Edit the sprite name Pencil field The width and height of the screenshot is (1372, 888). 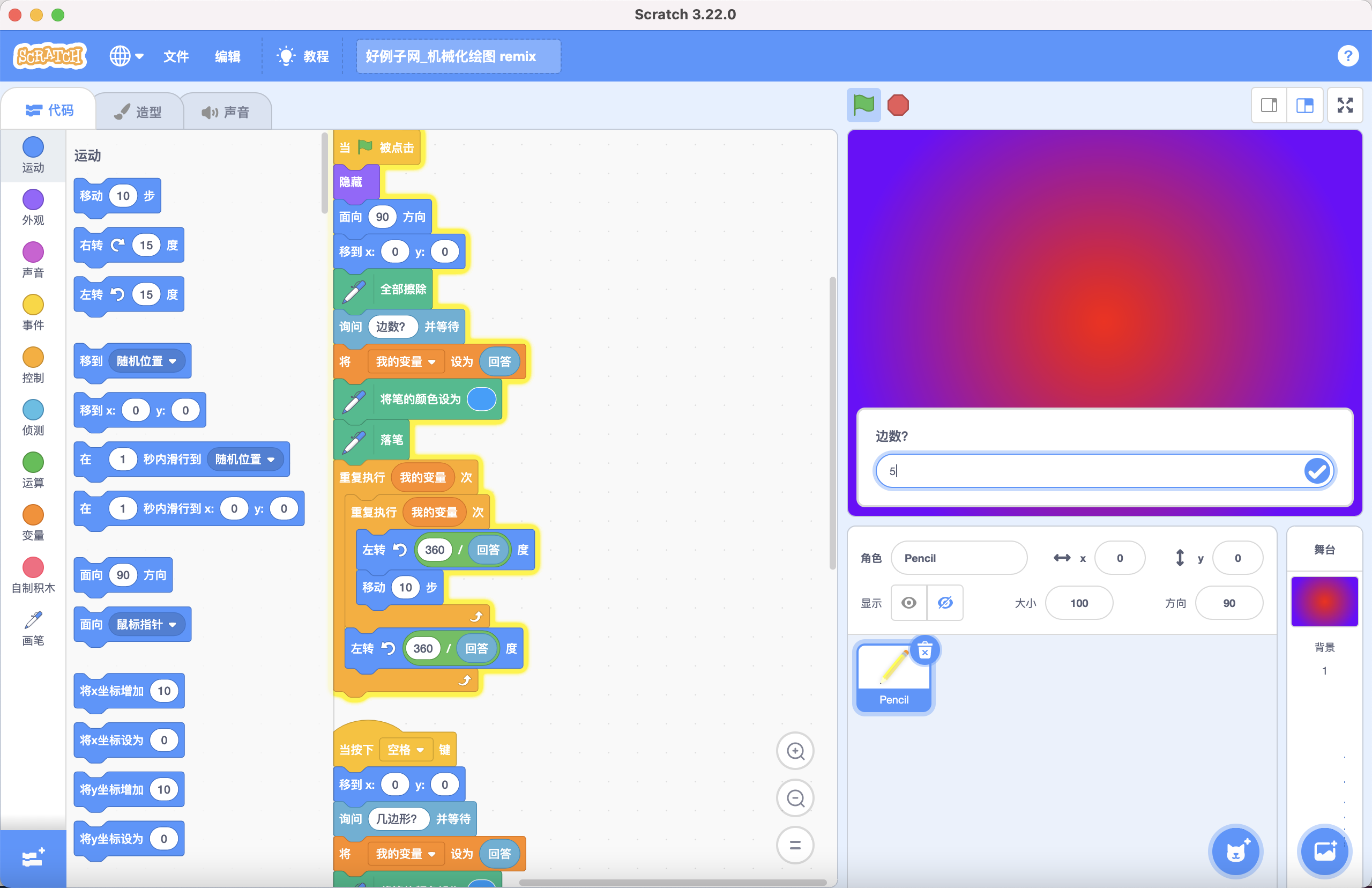pos(959,558)
